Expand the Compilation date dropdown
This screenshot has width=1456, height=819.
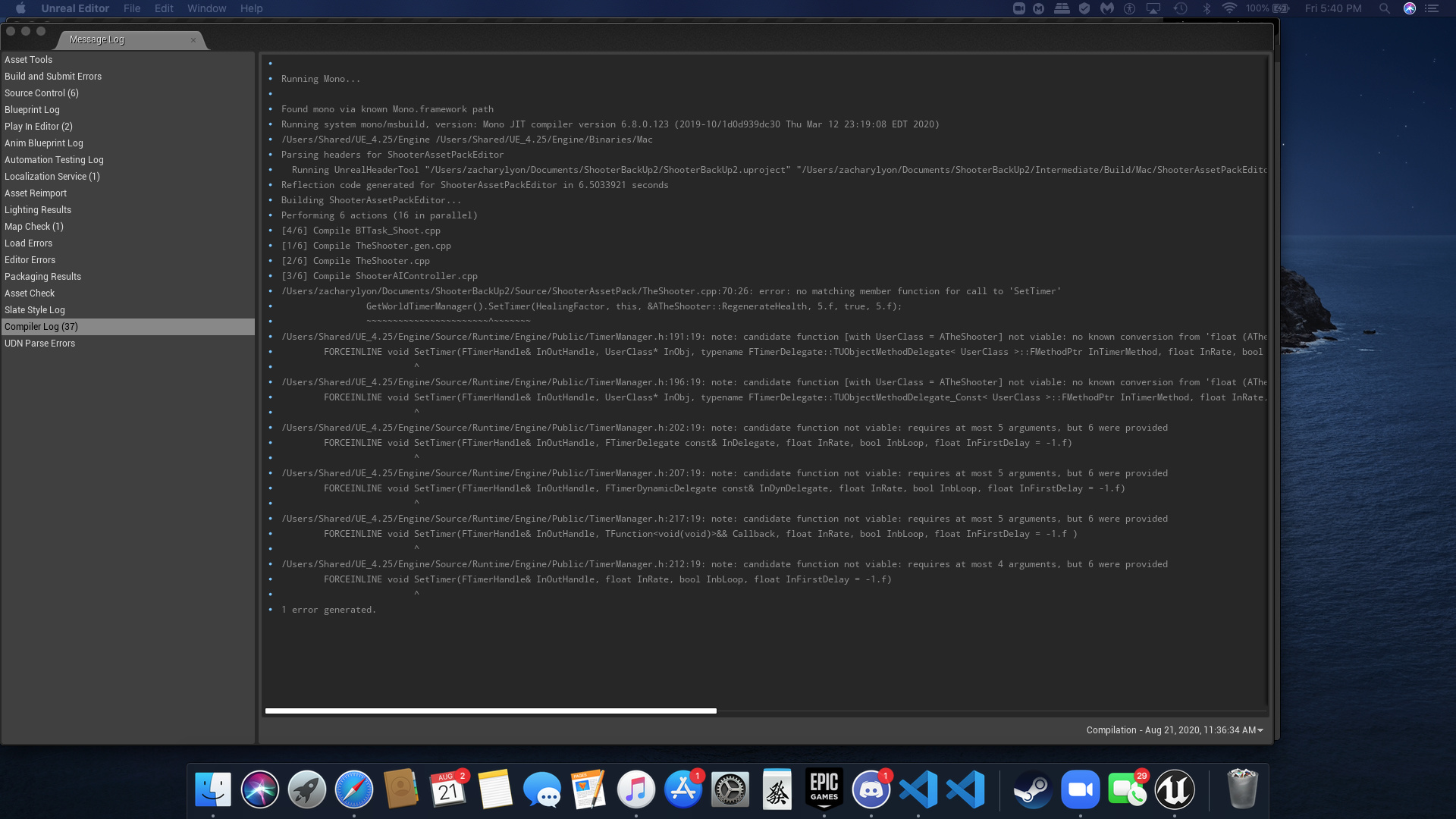1261,730
